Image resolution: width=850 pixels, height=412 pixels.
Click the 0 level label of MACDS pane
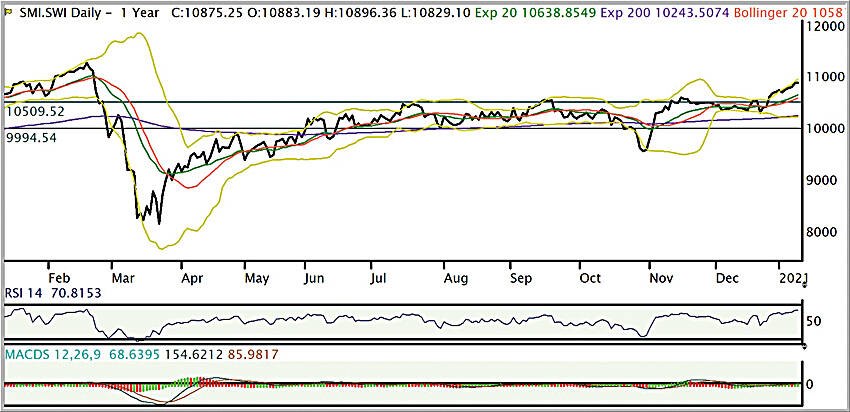[810, 385]
